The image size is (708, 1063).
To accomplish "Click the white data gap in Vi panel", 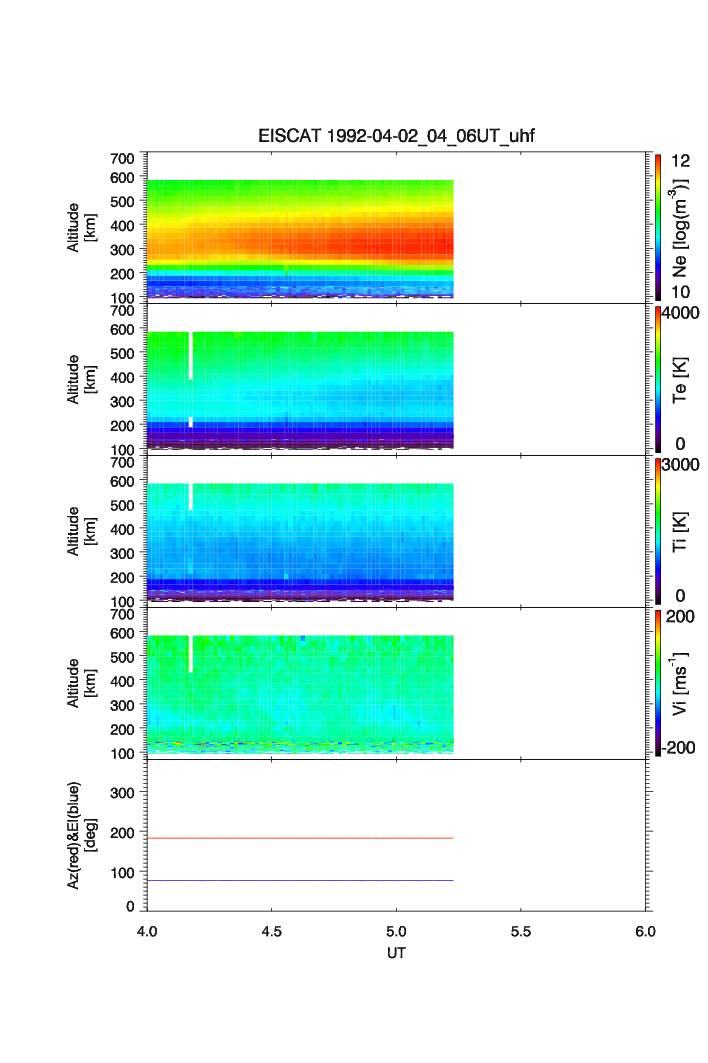I will pos(191,654).
